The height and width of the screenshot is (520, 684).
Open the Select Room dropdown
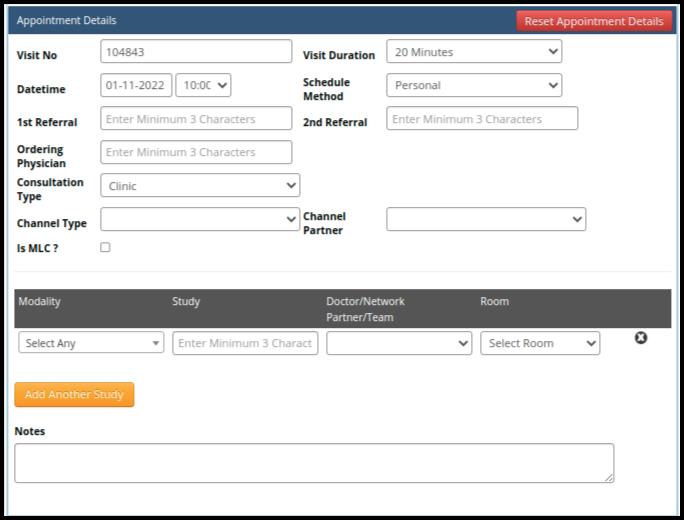[540, 343]
